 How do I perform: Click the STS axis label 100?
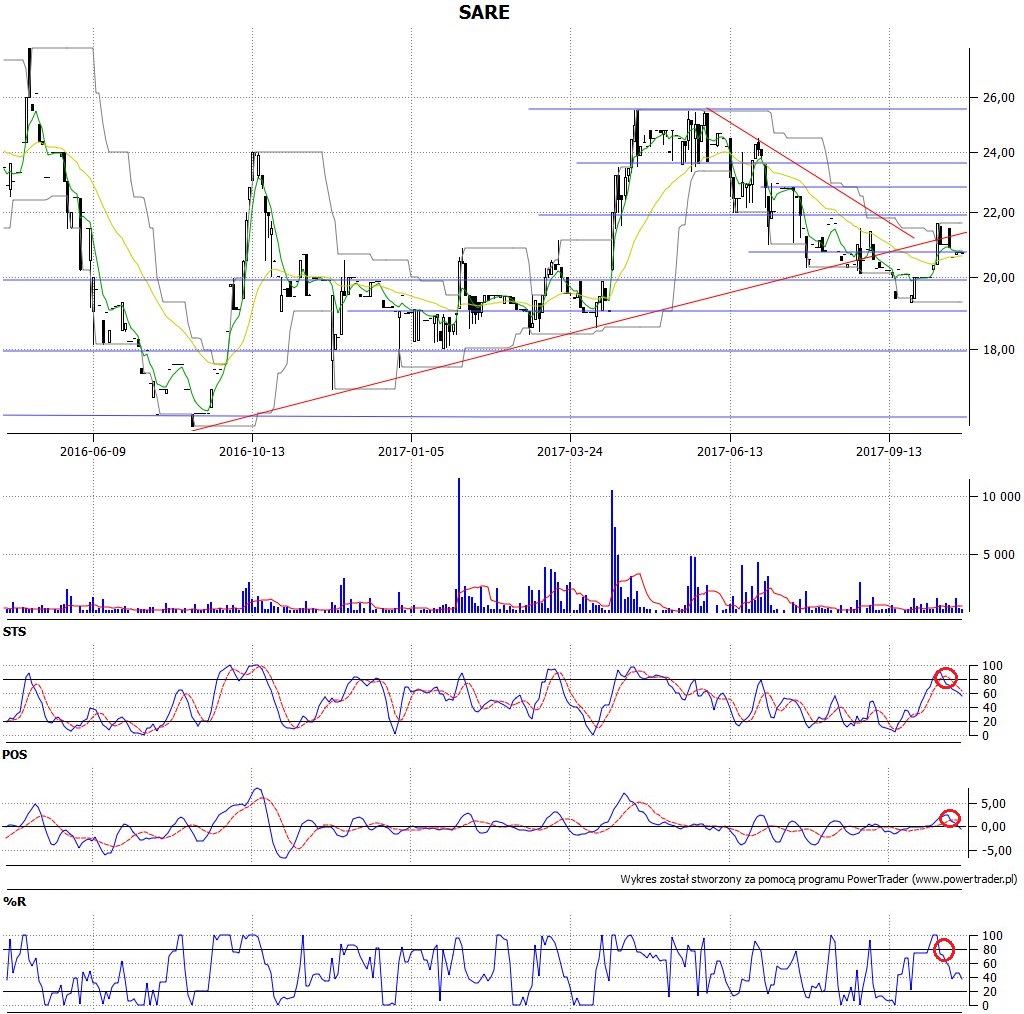coord(992,666)
